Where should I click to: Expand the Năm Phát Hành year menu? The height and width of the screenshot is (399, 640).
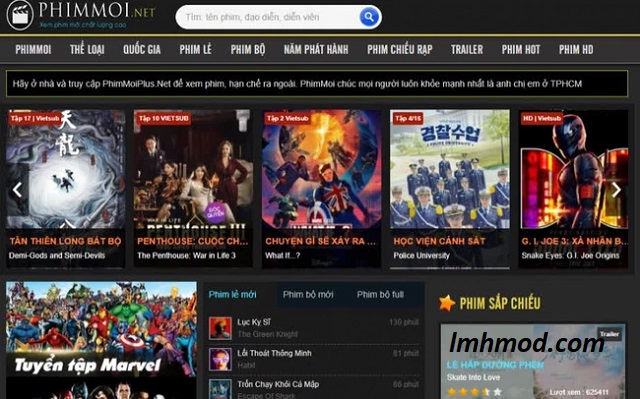(x=316, y=50)
